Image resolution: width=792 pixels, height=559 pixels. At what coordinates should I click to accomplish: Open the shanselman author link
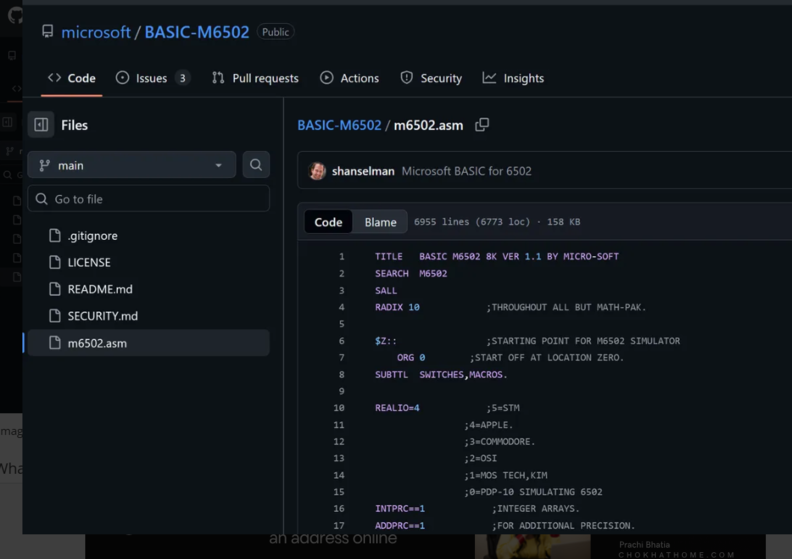tap(363, 171)
